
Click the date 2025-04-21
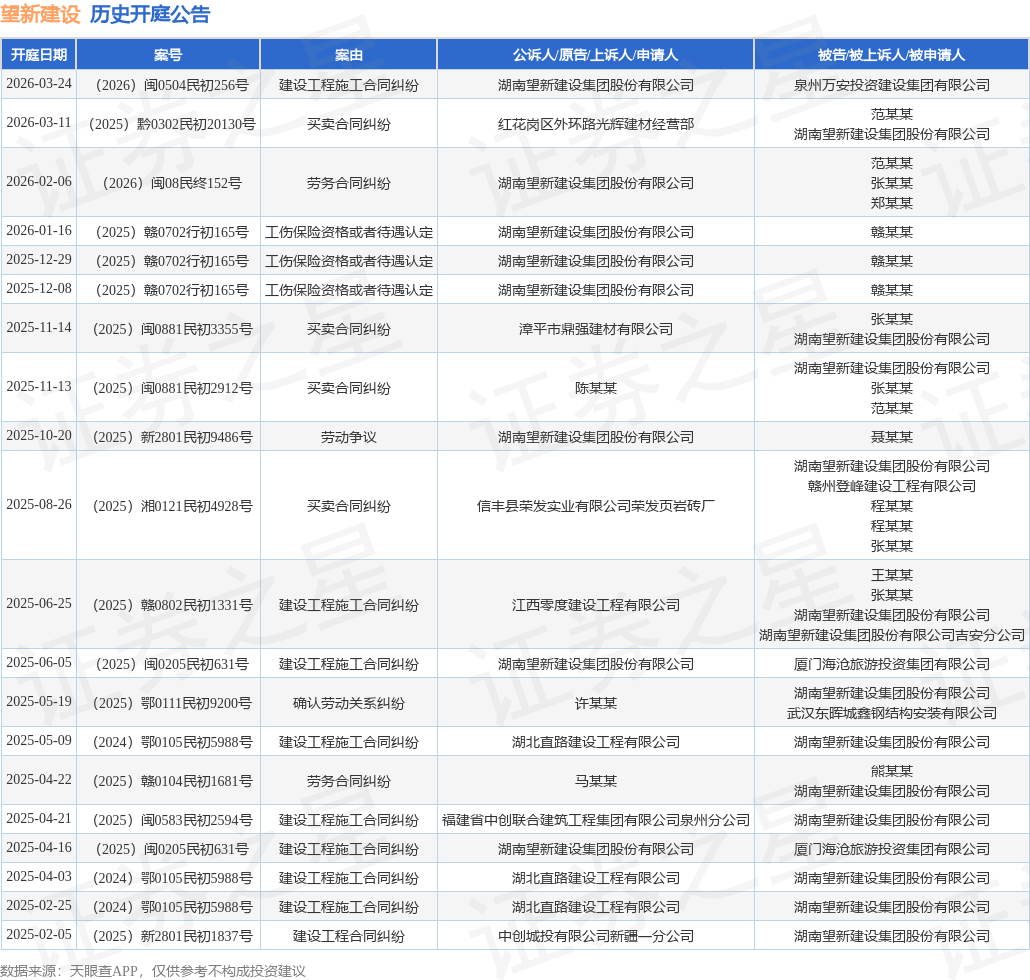click(x=39, y=818)
